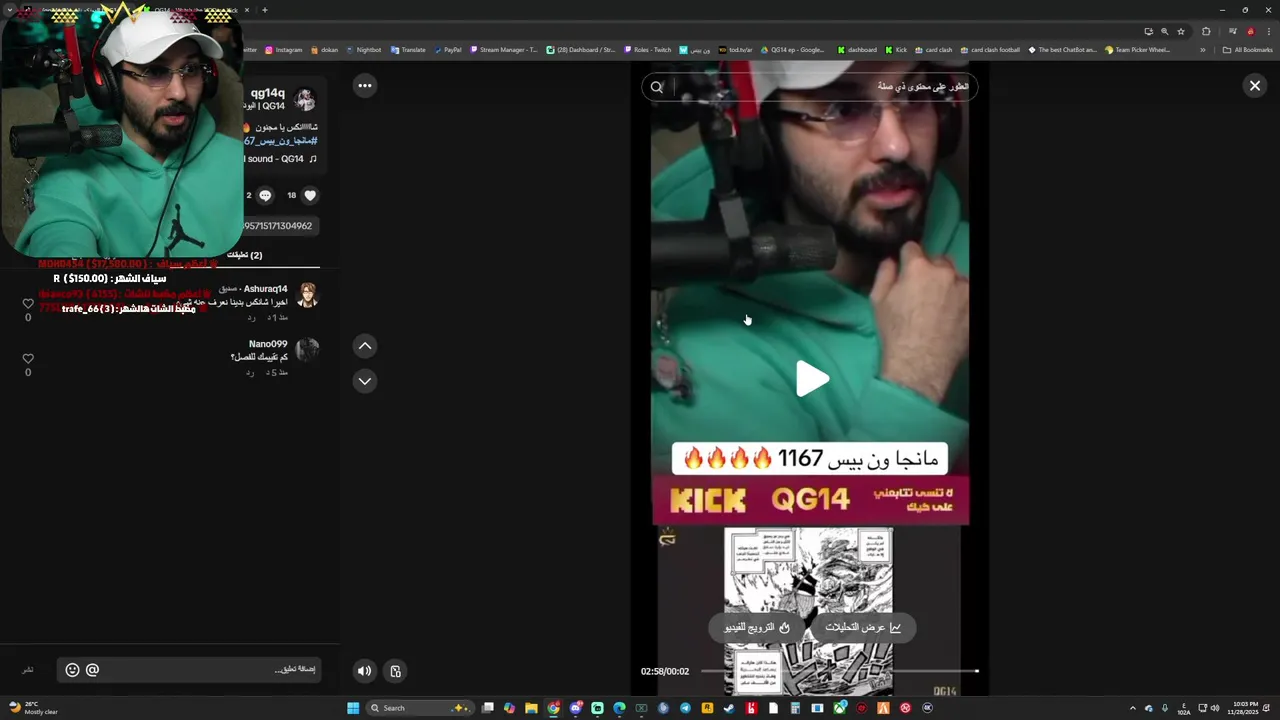Open Ashuraq14's avatar
Screen dimensions: 1280x720
click(307, 295)
